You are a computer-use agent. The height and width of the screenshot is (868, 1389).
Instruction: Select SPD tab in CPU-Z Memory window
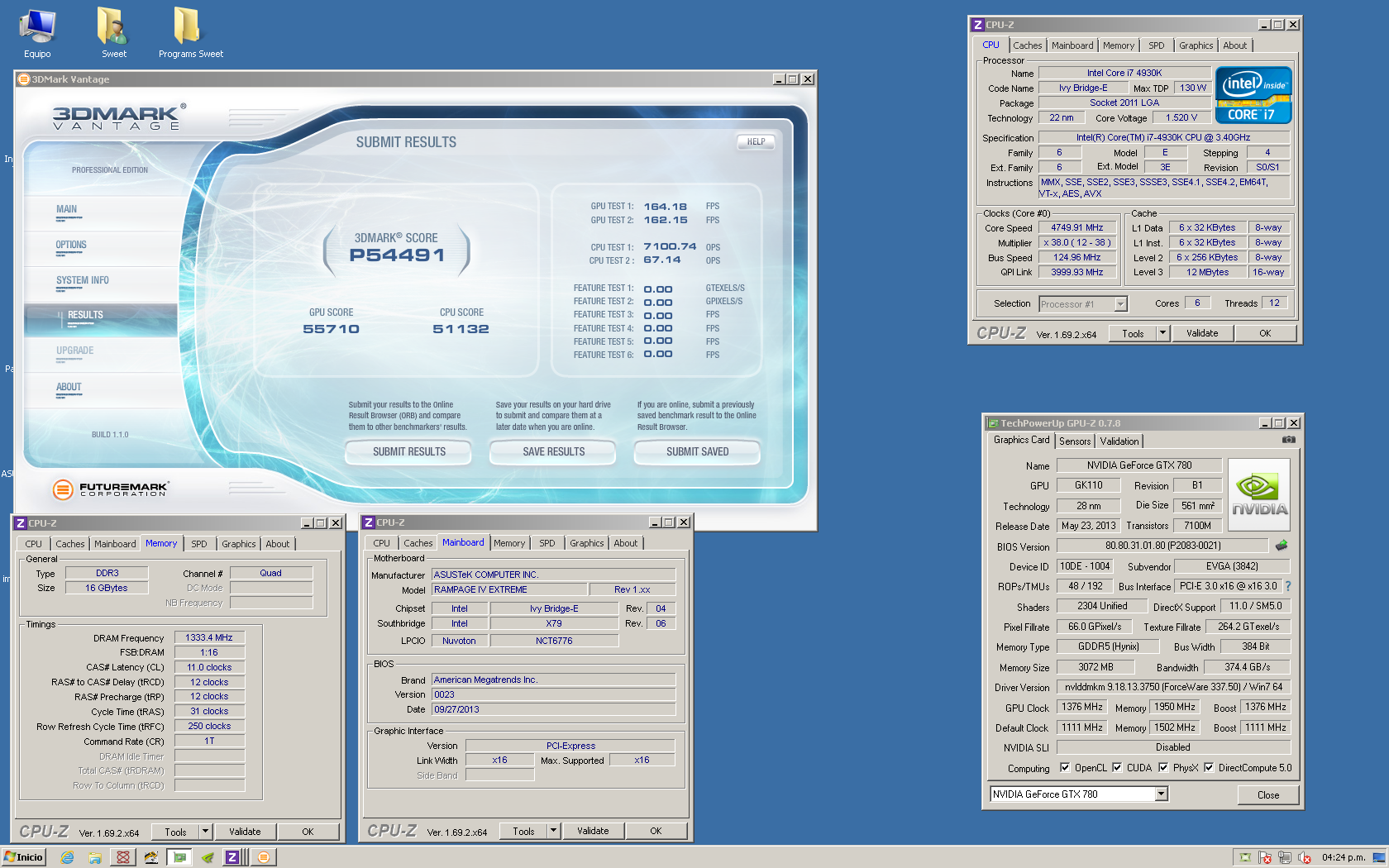coord(199,544)
